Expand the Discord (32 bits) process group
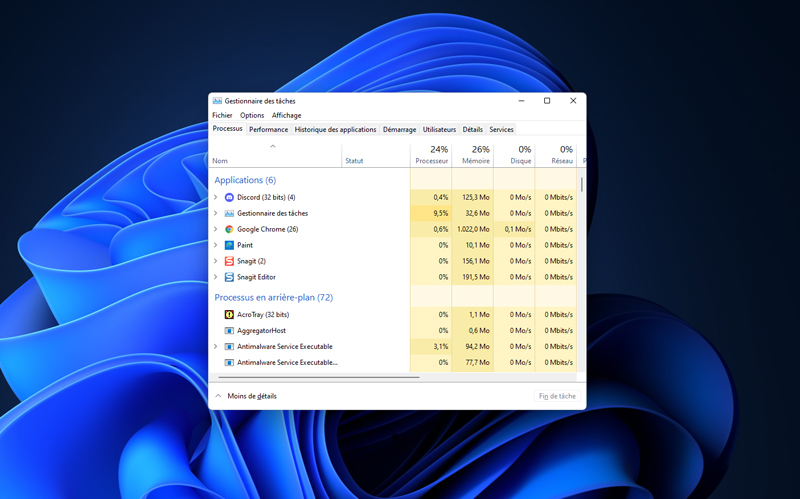 [x=215, y=197]
